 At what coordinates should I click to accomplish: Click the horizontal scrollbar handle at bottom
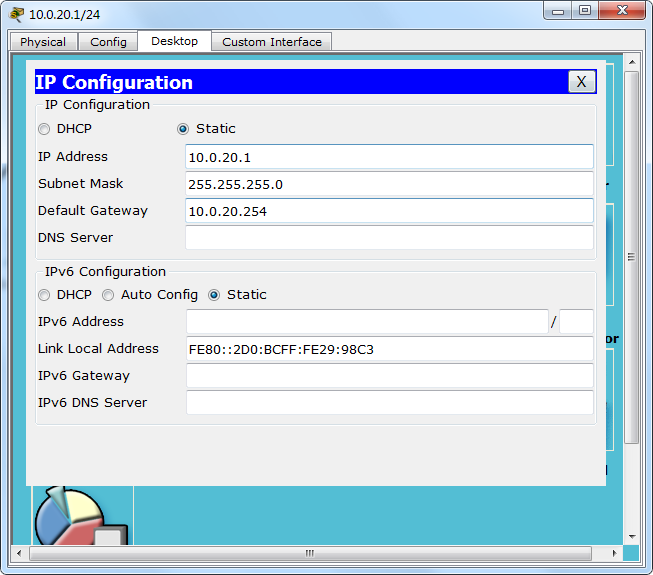point(310,553)
